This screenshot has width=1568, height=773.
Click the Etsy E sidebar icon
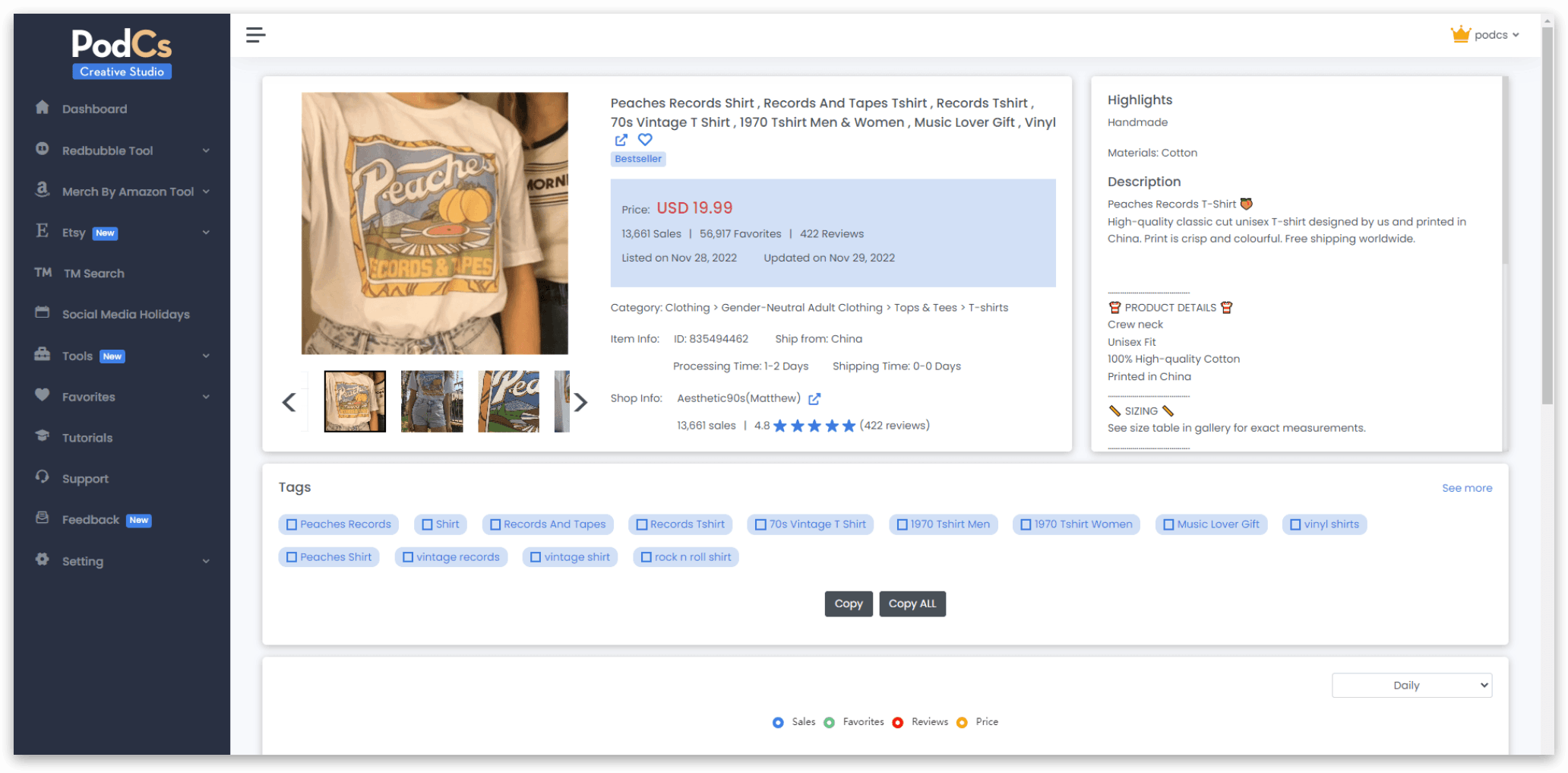[x=43, y=230]
